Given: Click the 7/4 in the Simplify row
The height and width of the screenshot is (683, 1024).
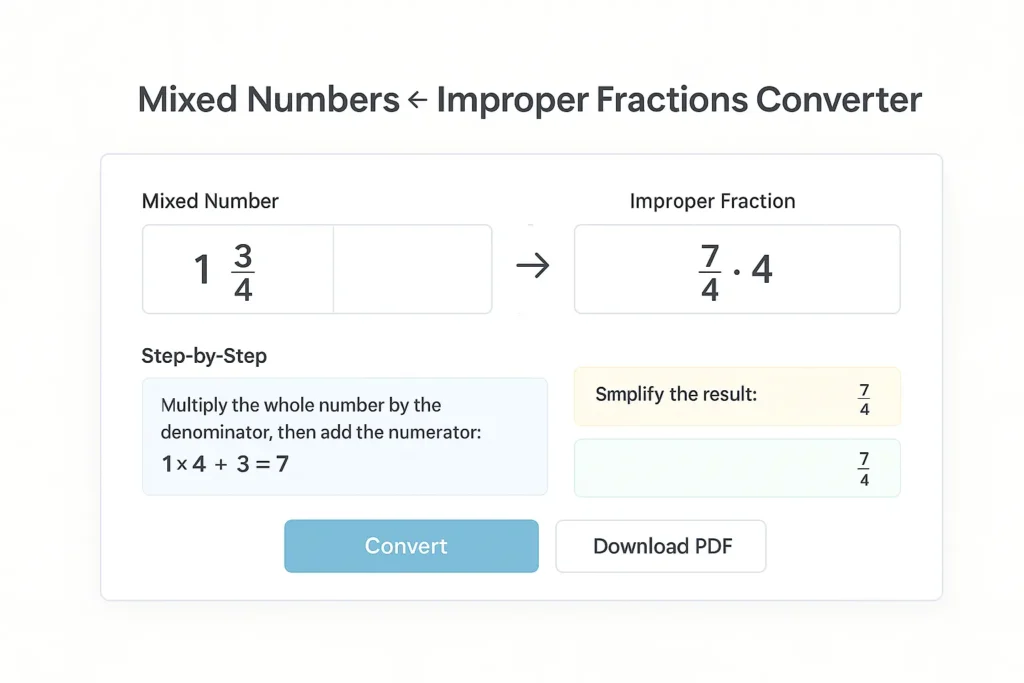Looking at the screenshot, I should click(866, 396).
